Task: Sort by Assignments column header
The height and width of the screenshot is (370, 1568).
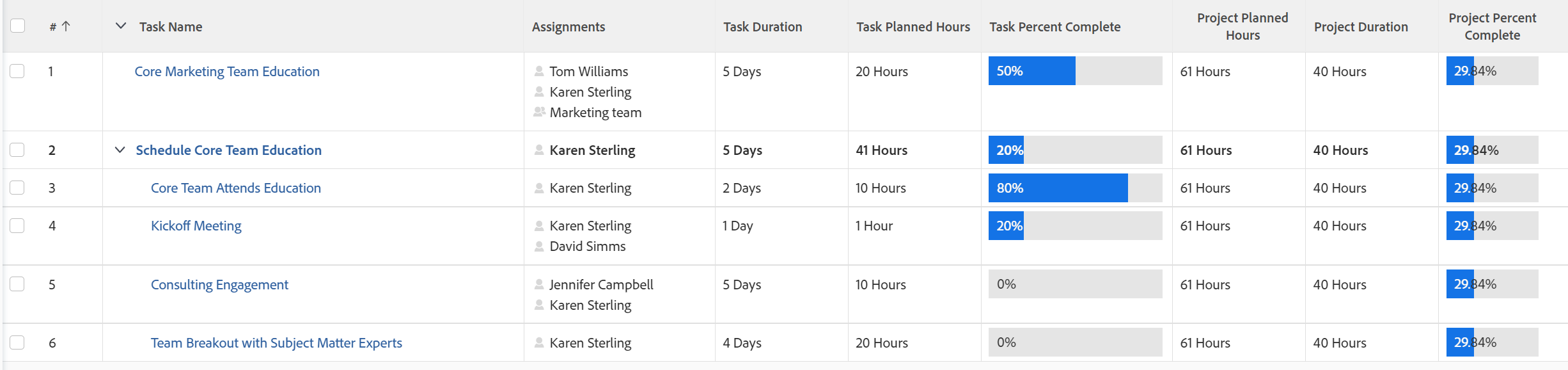Action: coord(568,27)
